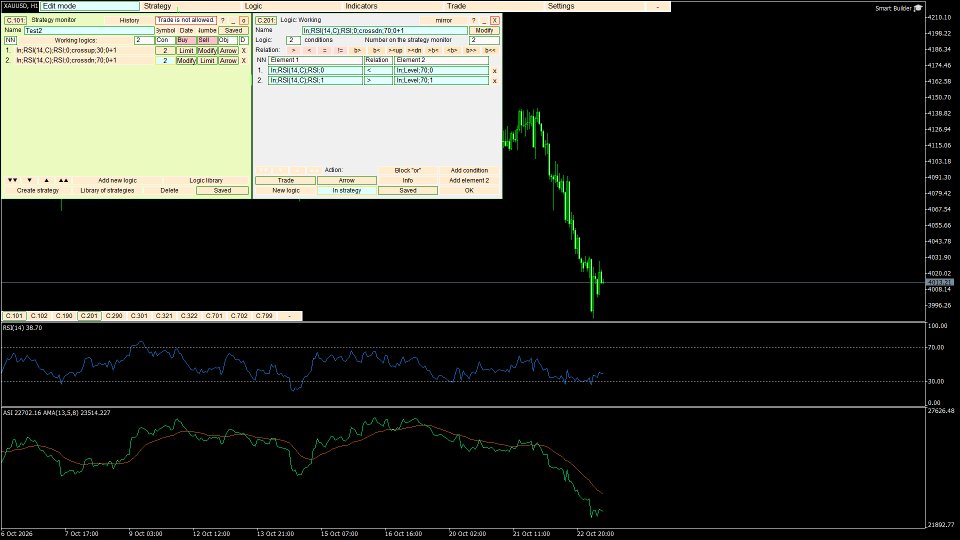The height and width of the screenshot is (540, 960).
Task: Click the double down-arrow move-to-bottom icon
Action: coord(13,181)
